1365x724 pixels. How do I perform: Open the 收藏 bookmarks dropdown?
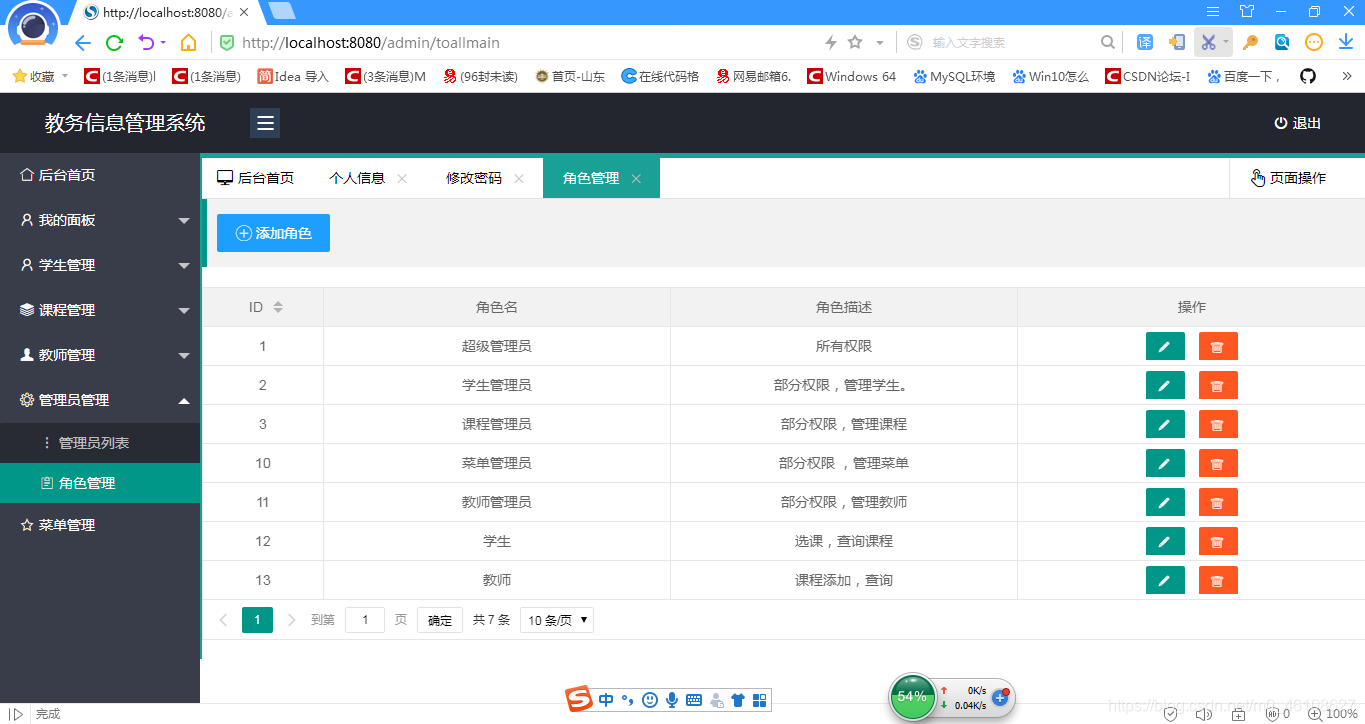40,76
